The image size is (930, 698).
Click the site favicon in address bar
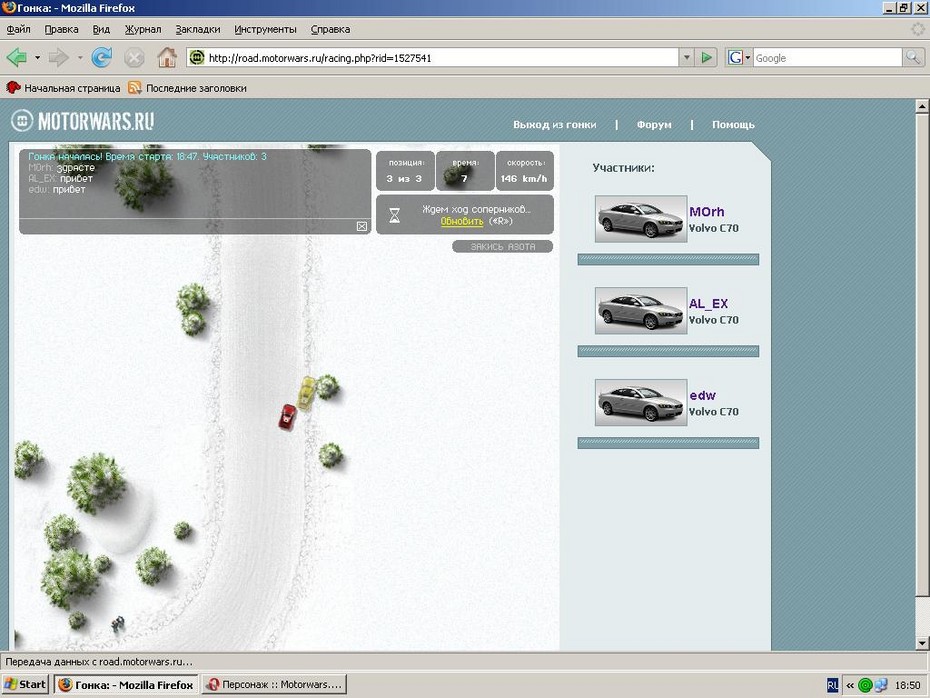tap(197, 58)
